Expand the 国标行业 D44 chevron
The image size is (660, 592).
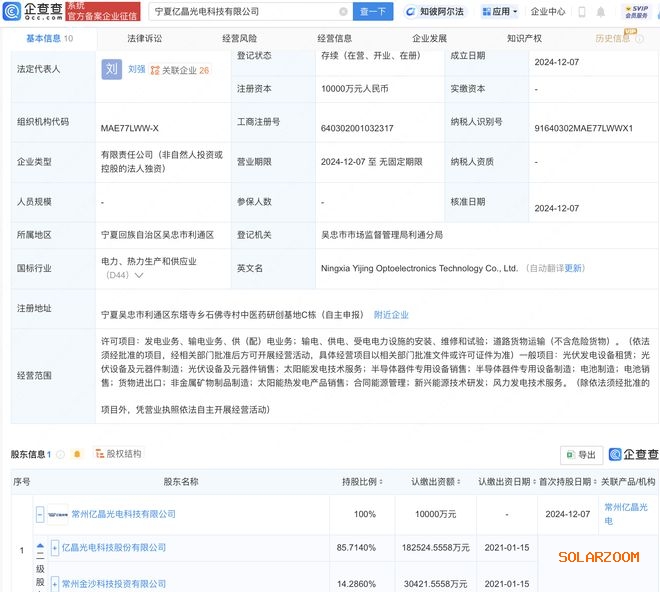[138, 275]
